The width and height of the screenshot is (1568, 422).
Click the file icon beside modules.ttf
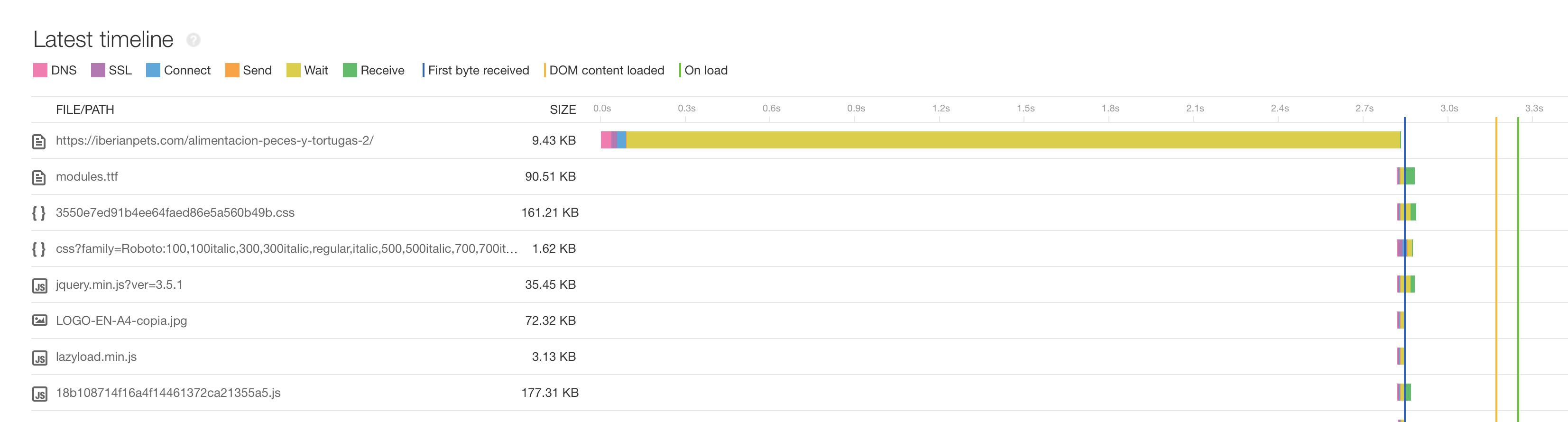point(39,177)
